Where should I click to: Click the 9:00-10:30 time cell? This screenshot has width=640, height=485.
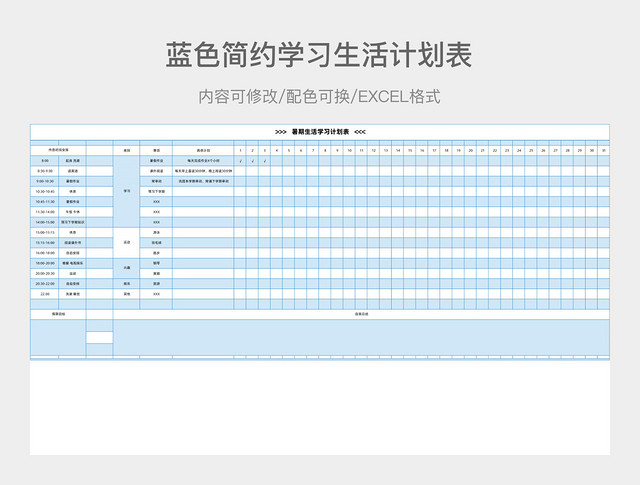45,181
